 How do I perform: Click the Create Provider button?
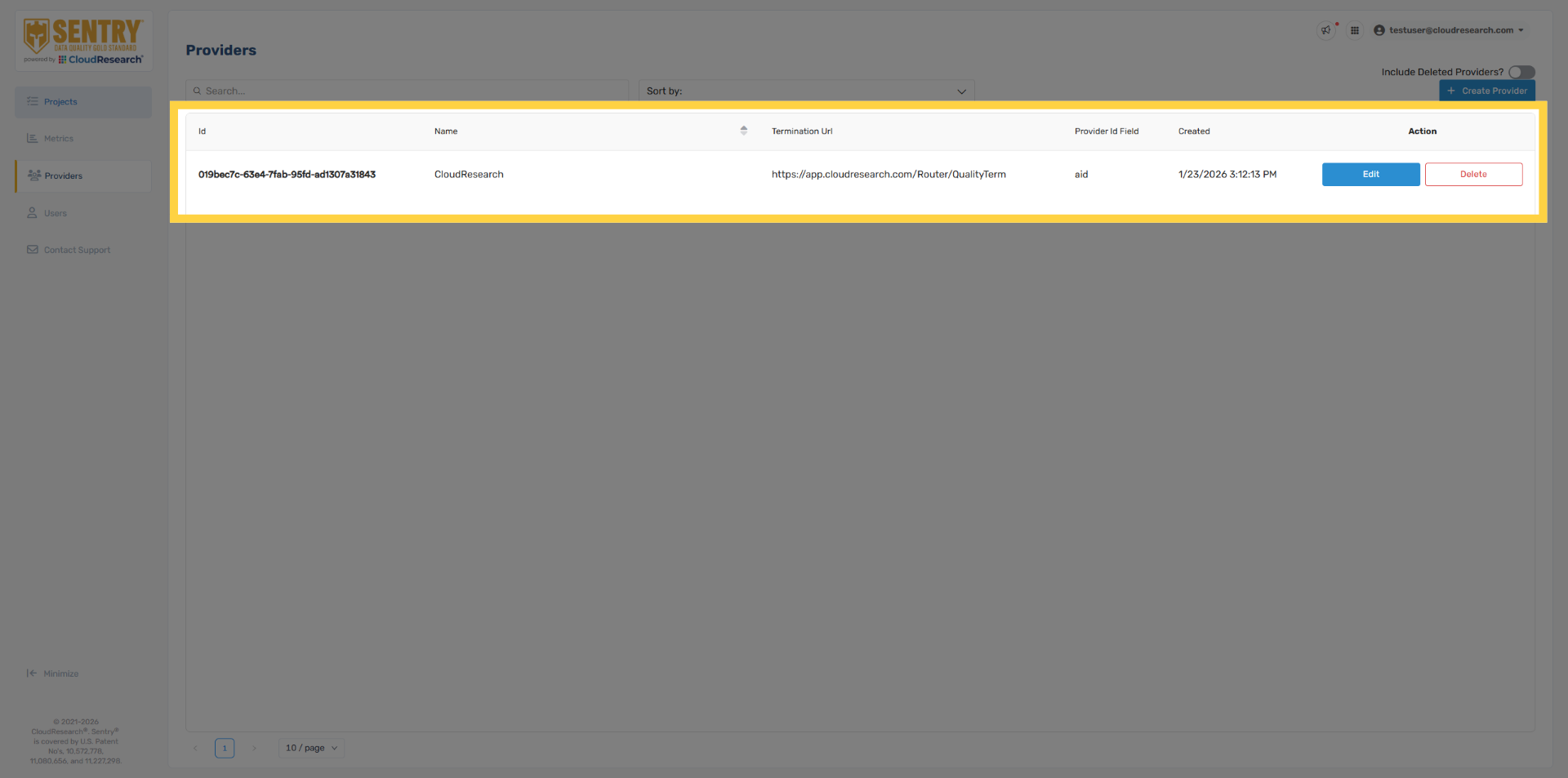tap(1486, 91)
